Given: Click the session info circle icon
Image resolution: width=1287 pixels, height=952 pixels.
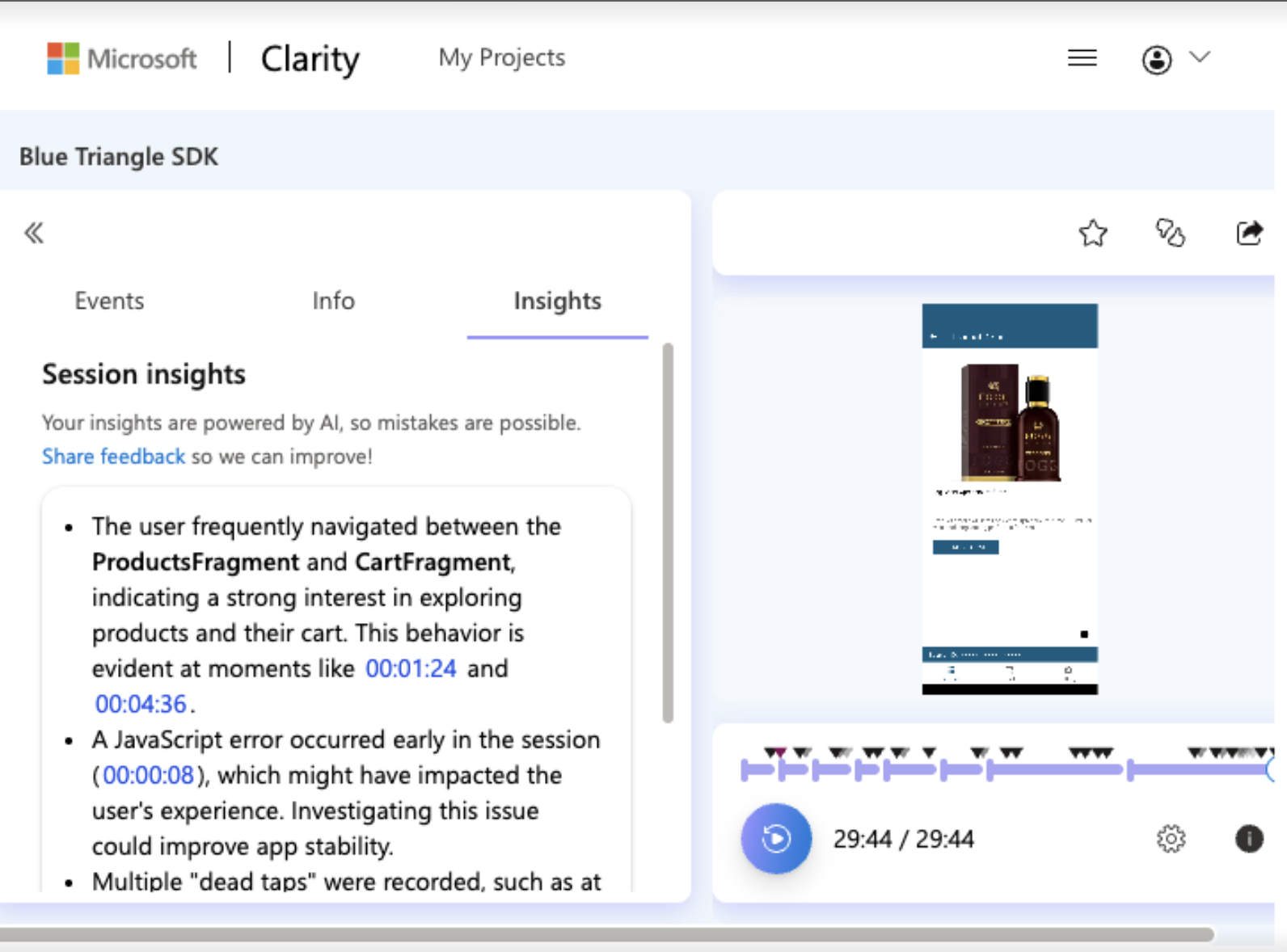Looking at the screenshot, I should tap(1248, 839).
